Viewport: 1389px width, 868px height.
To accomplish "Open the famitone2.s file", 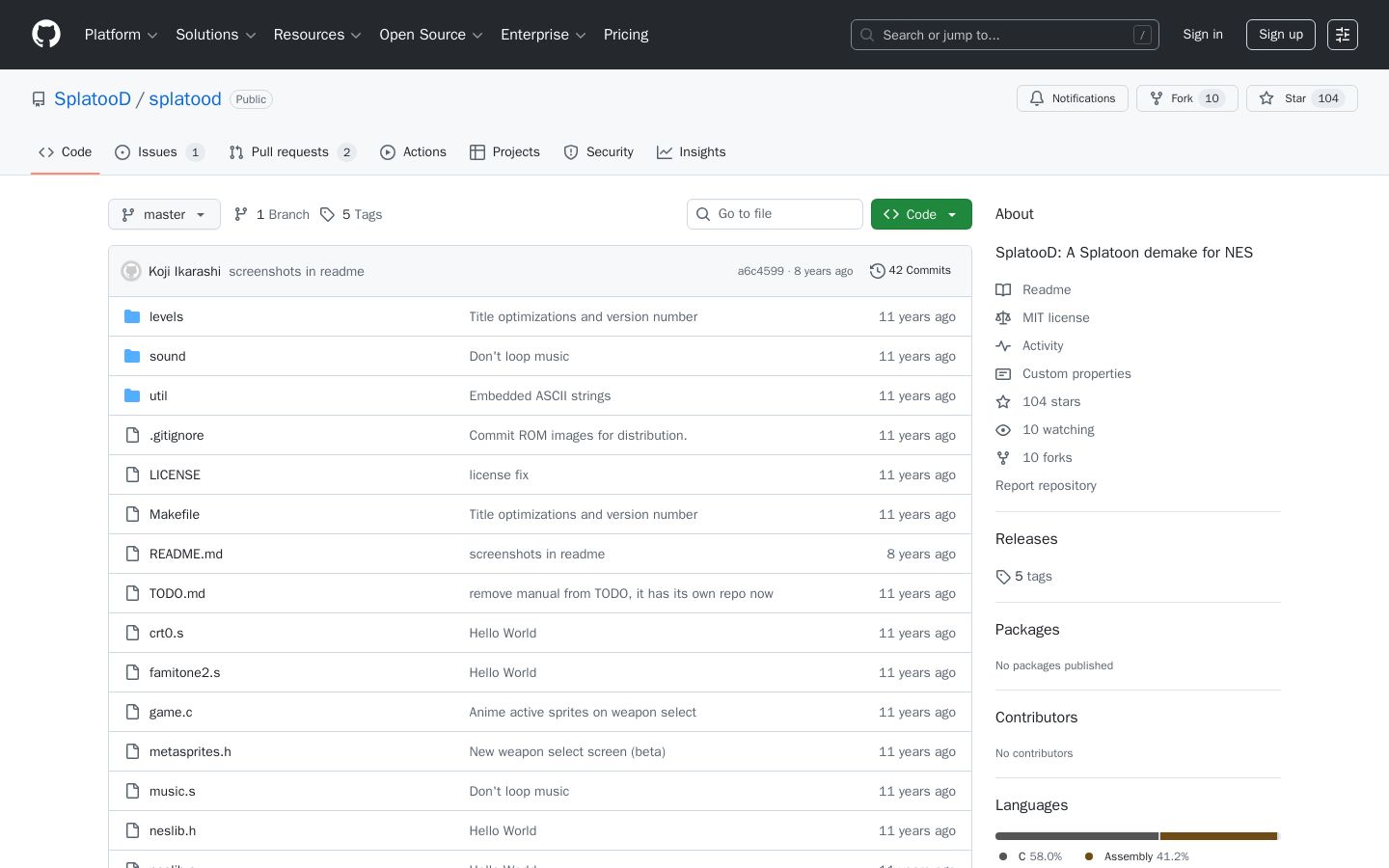I will (x=184, y=672).
